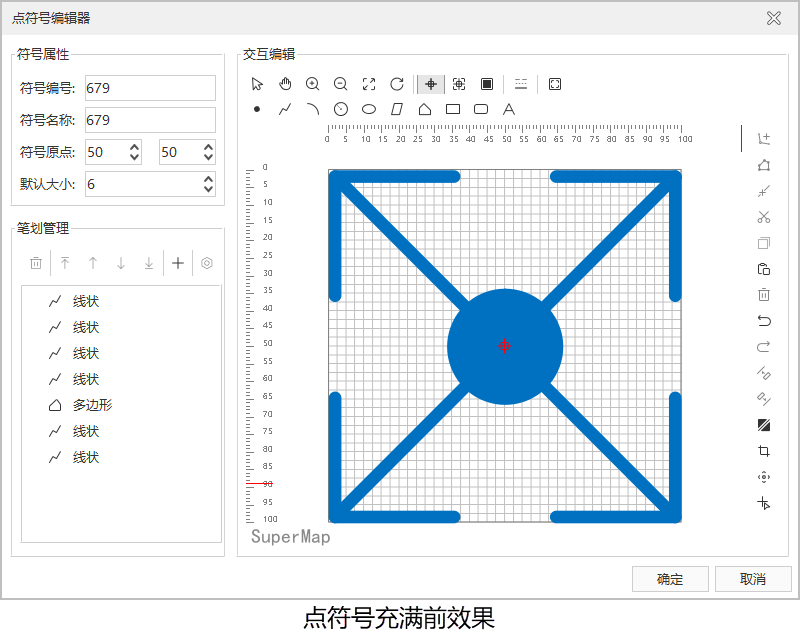This screenshot has width=800, height=640.
Task: Select the point drawing tool
Action: (x=257, y=109)
